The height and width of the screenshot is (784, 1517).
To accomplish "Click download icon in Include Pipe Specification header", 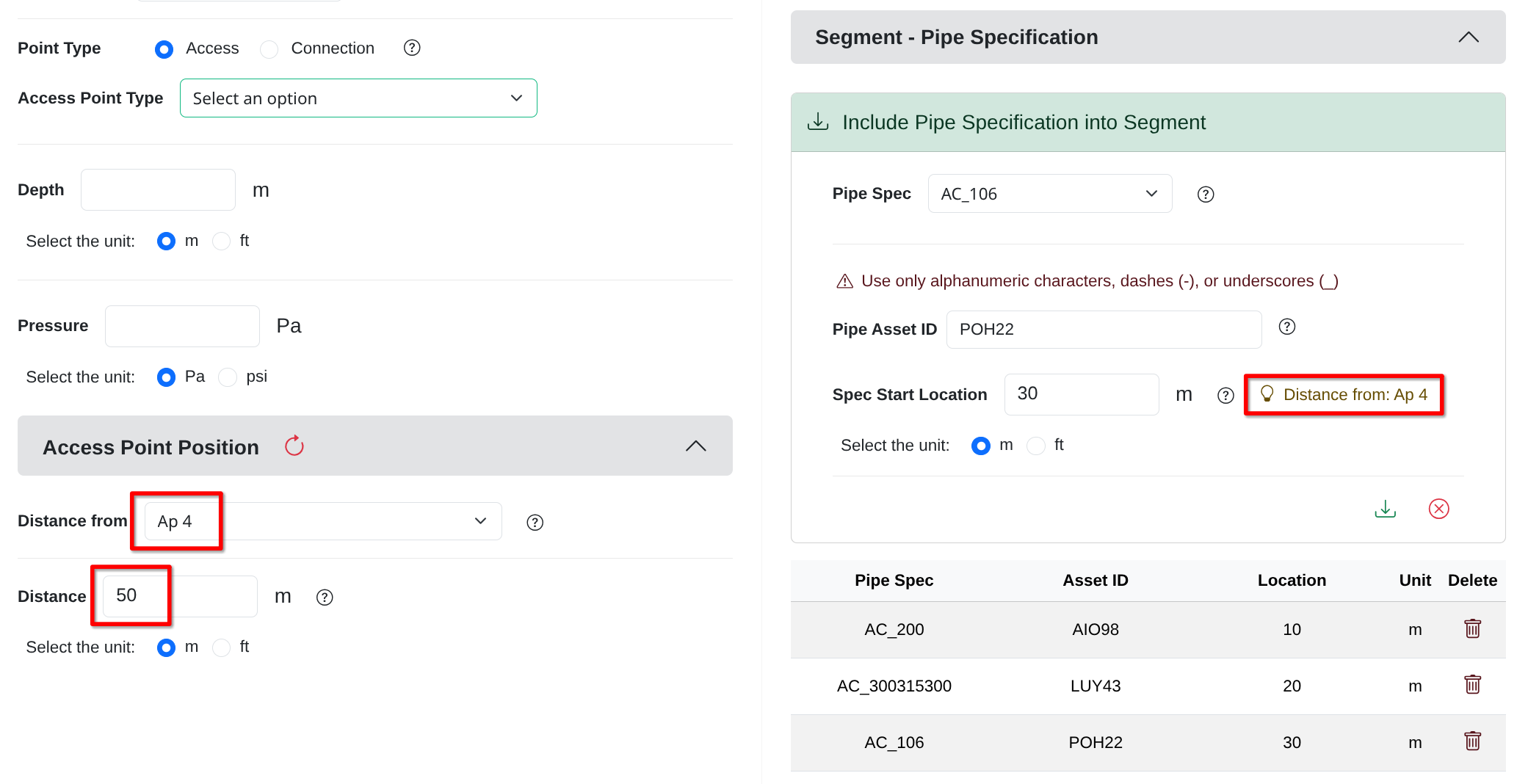I will [818, 122].
